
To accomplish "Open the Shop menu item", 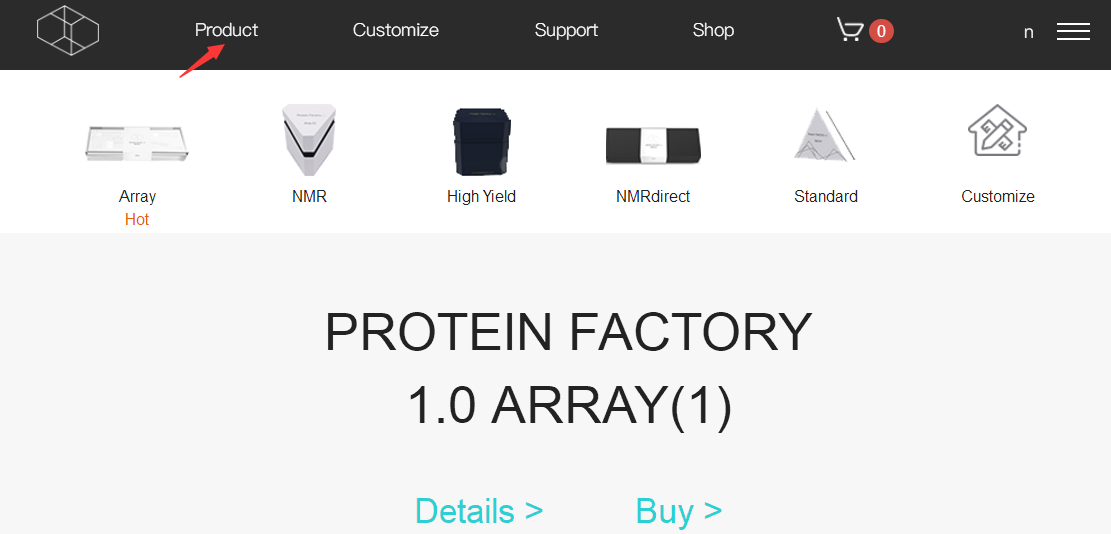I will 714,30.
